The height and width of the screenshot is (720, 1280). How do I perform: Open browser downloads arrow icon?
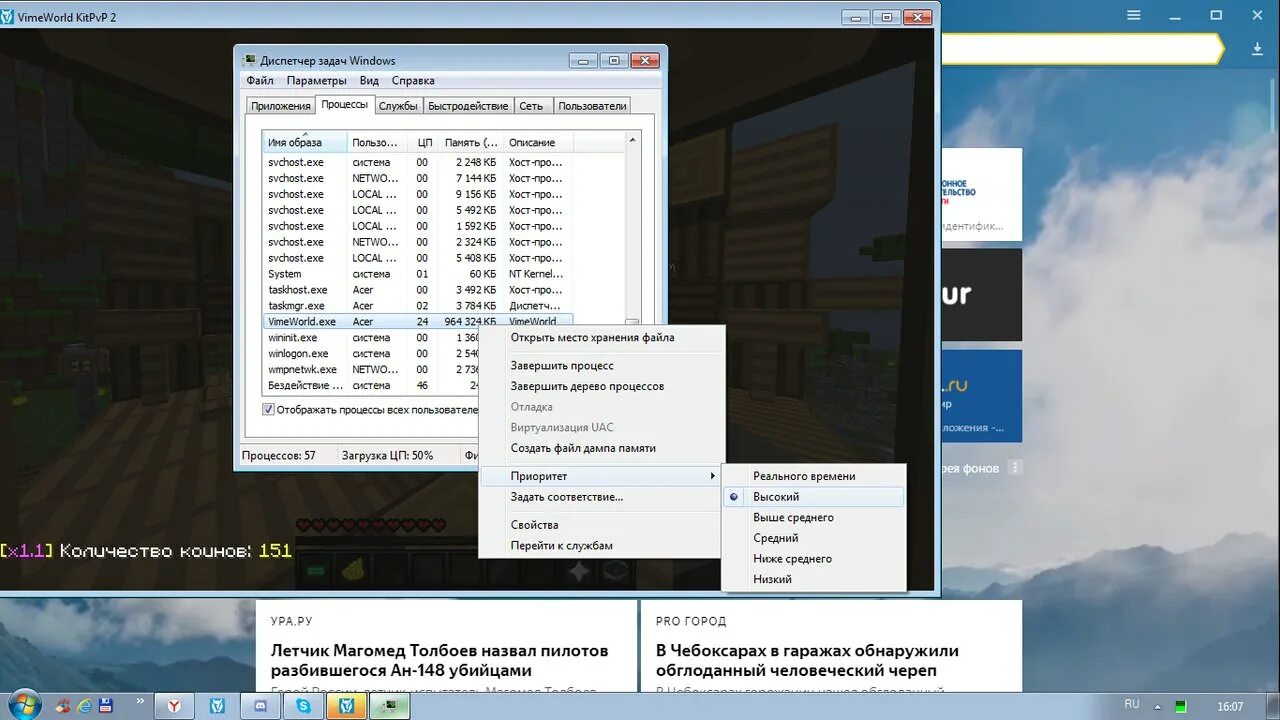tap(1257, 49)
